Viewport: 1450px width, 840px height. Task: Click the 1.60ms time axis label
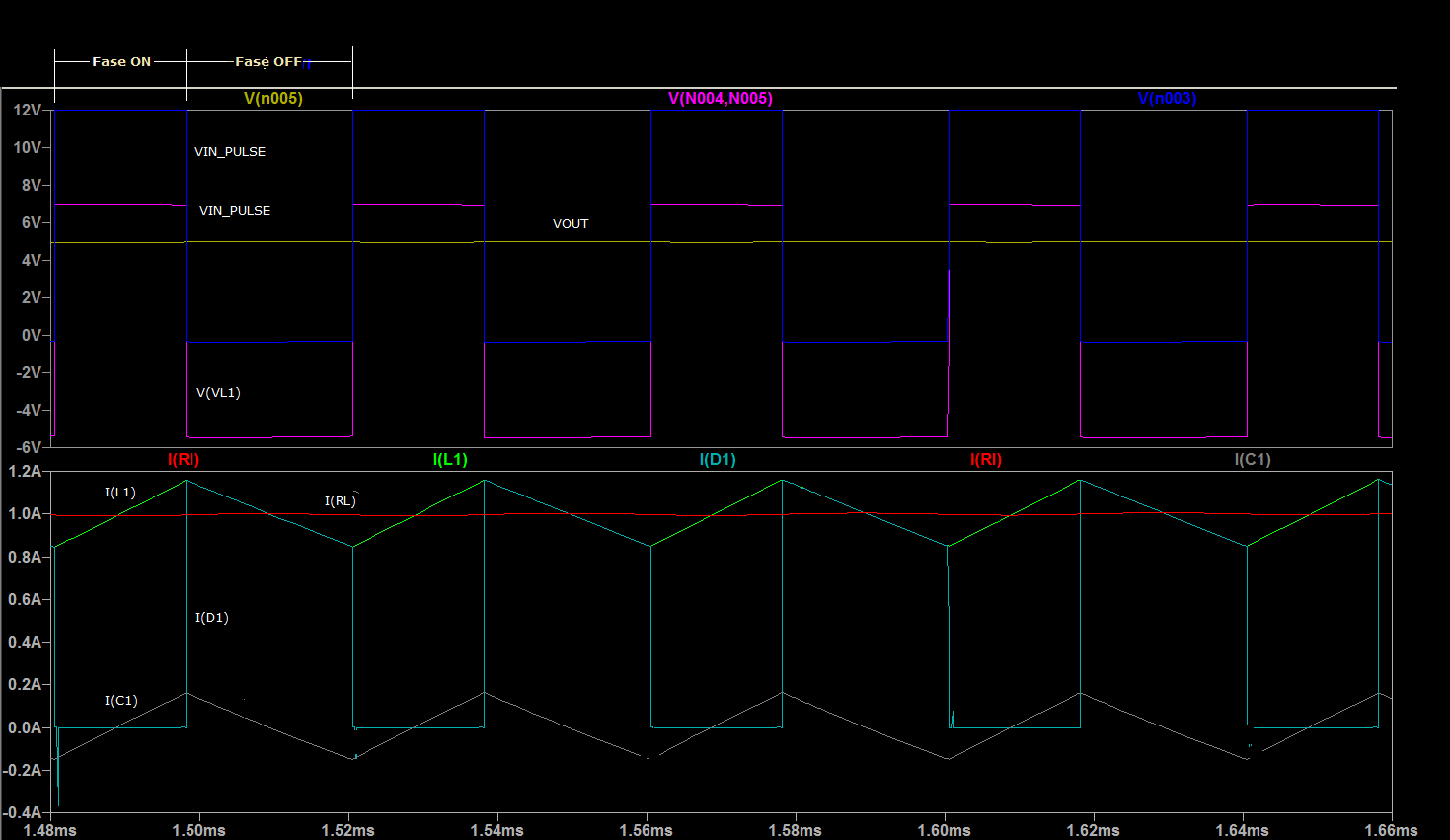(945, 830)
